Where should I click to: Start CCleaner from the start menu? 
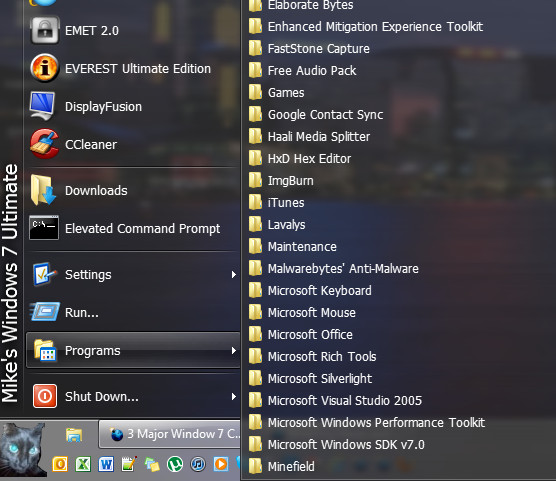(x=133, y=144)
